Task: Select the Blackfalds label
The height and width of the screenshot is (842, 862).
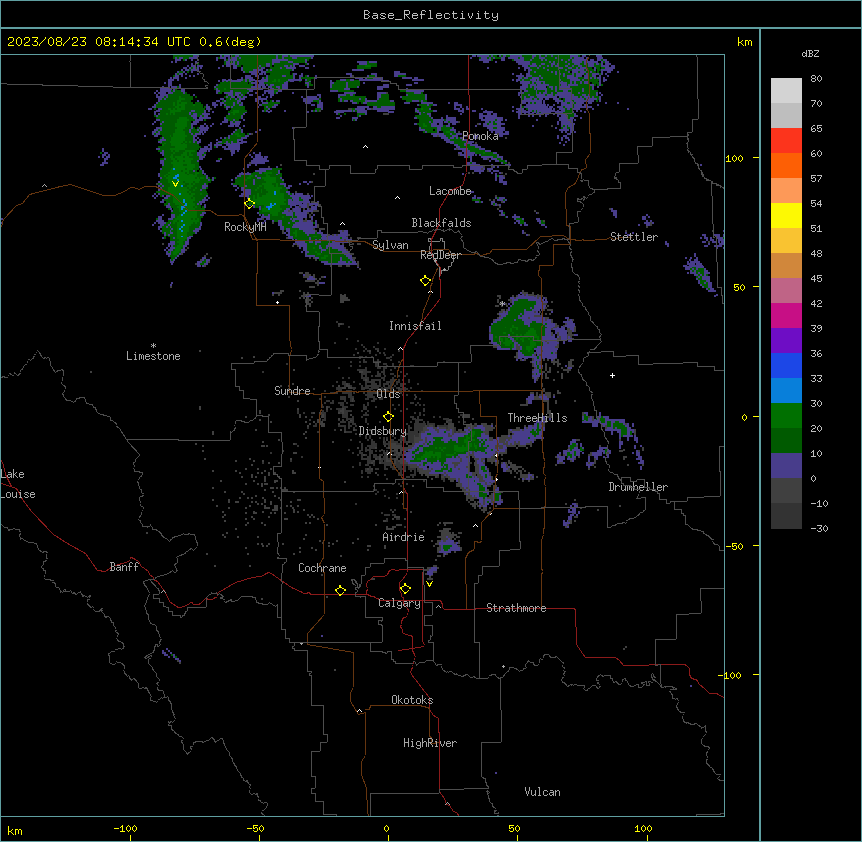Action: pos(441,223)
